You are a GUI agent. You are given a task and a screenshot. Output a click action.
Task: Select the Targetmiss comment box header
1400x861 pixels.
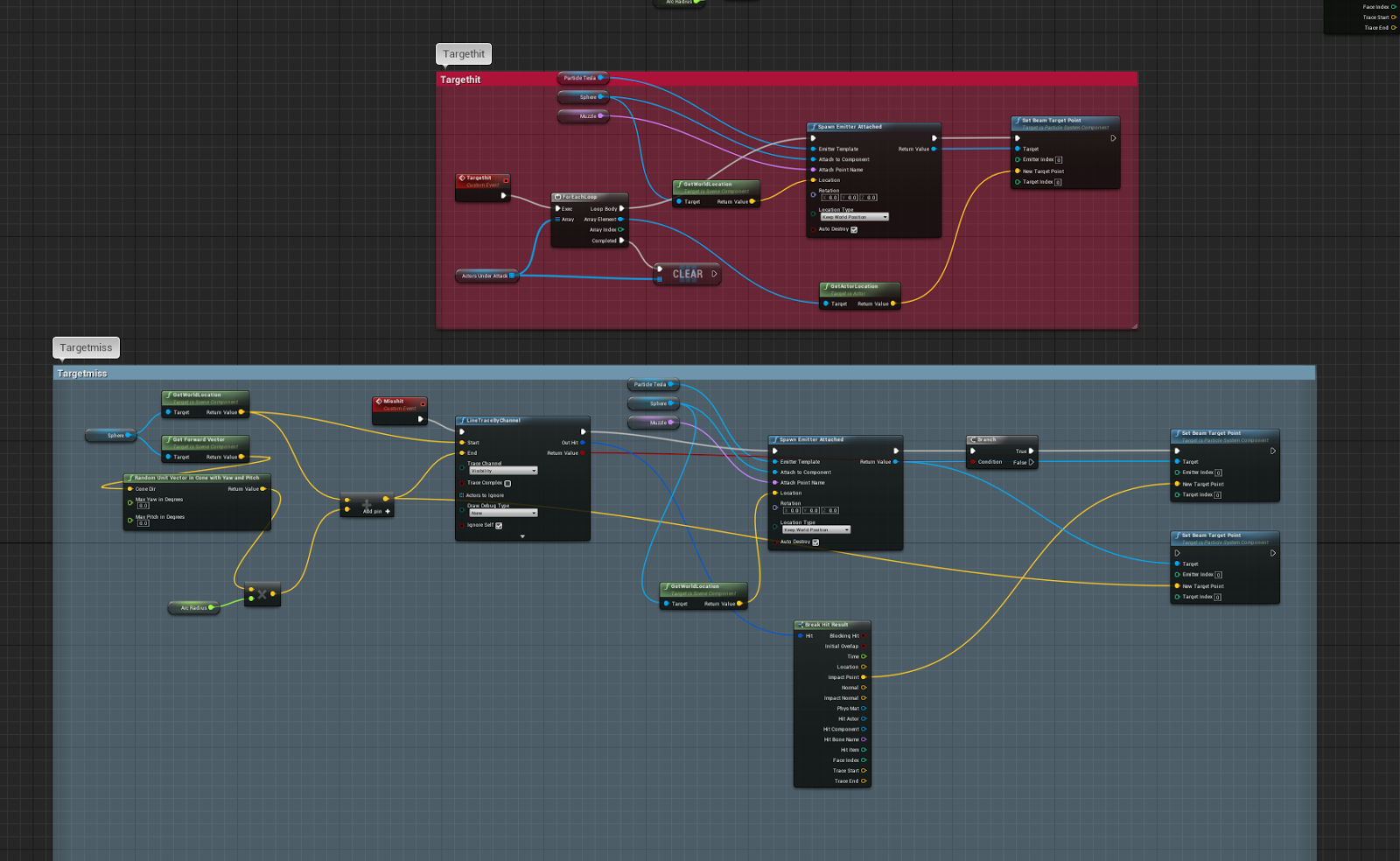pos(684,374)
